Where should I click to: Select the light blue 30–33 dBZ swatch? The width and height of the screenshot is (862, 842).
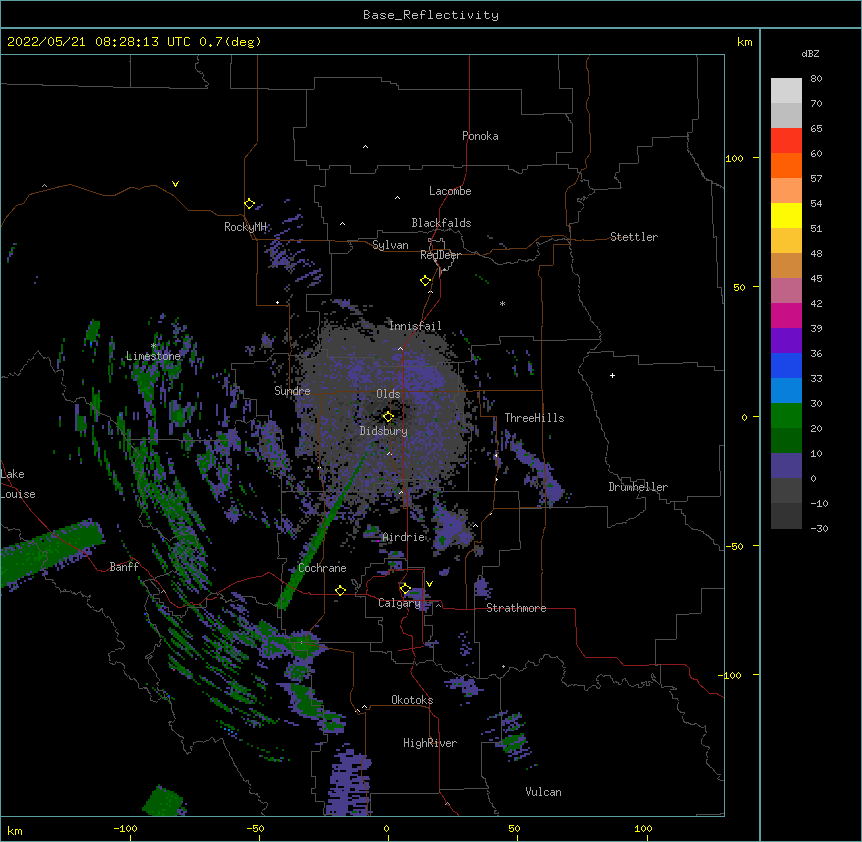pyautogui.click(x=786, y=391)
